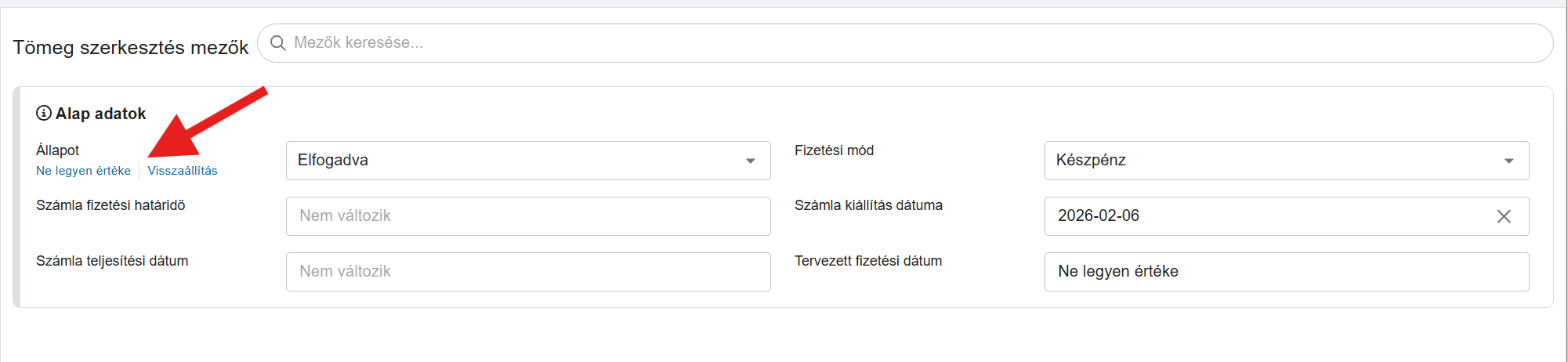Click the info icon beside Alap adatok
This screenshot has height=362, width=1568.
coord(44,114)
